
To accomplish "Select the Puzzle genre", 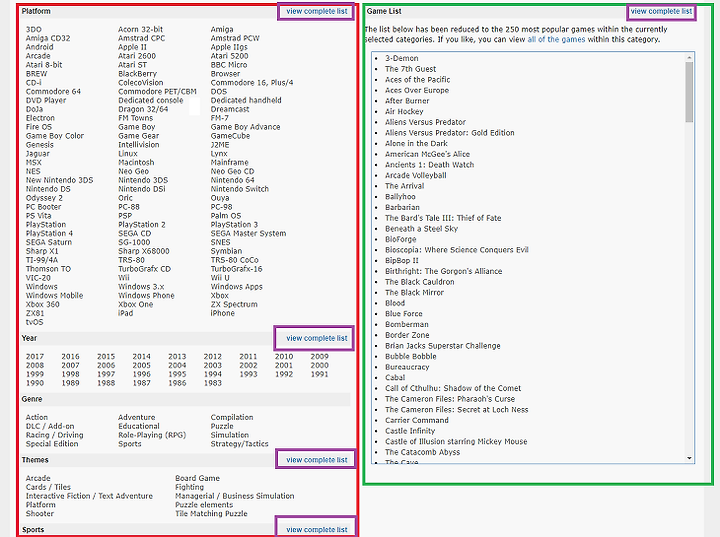I will (222, 426).
